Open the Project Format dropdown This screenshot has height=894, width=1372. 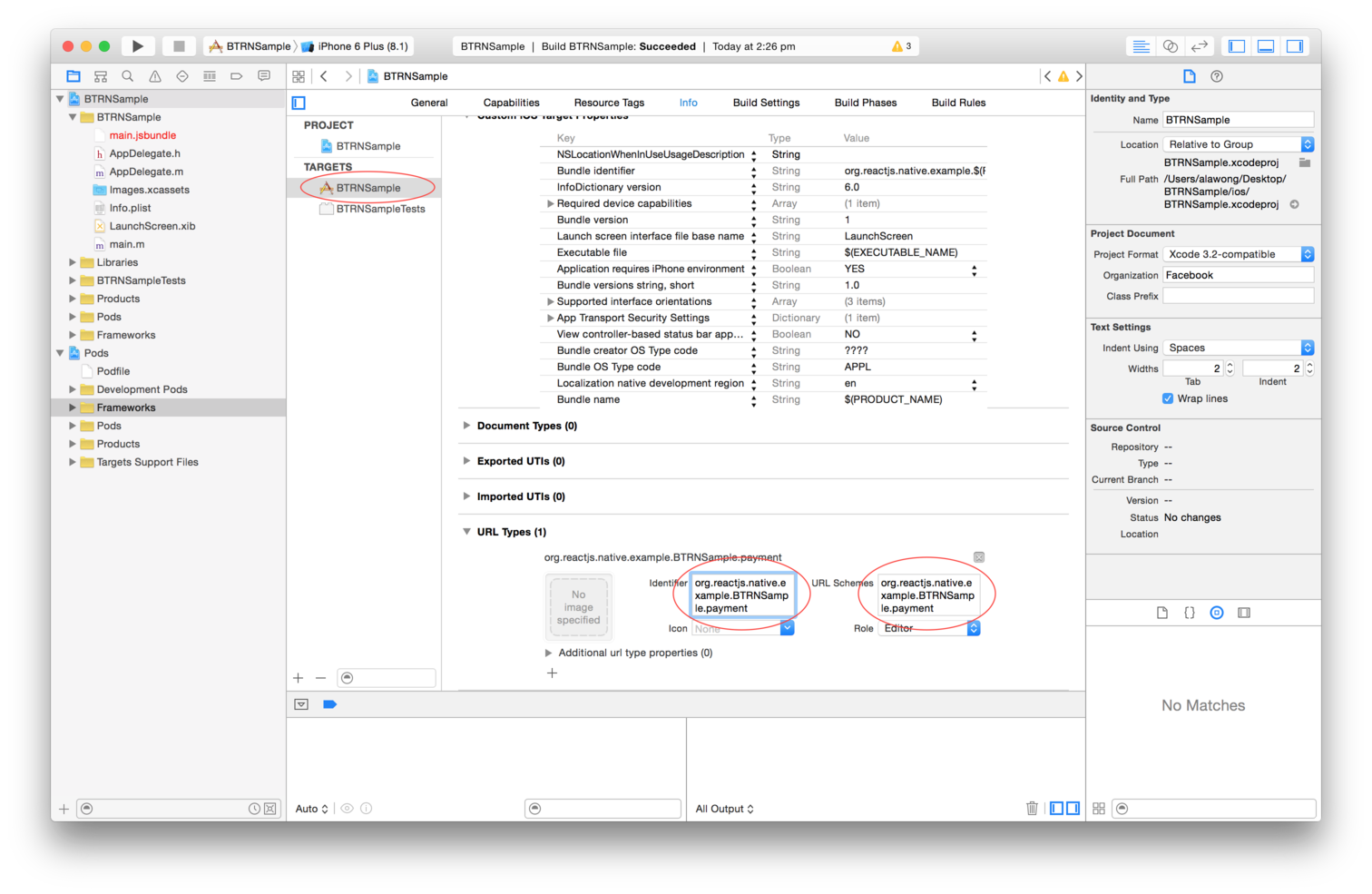1239,254
